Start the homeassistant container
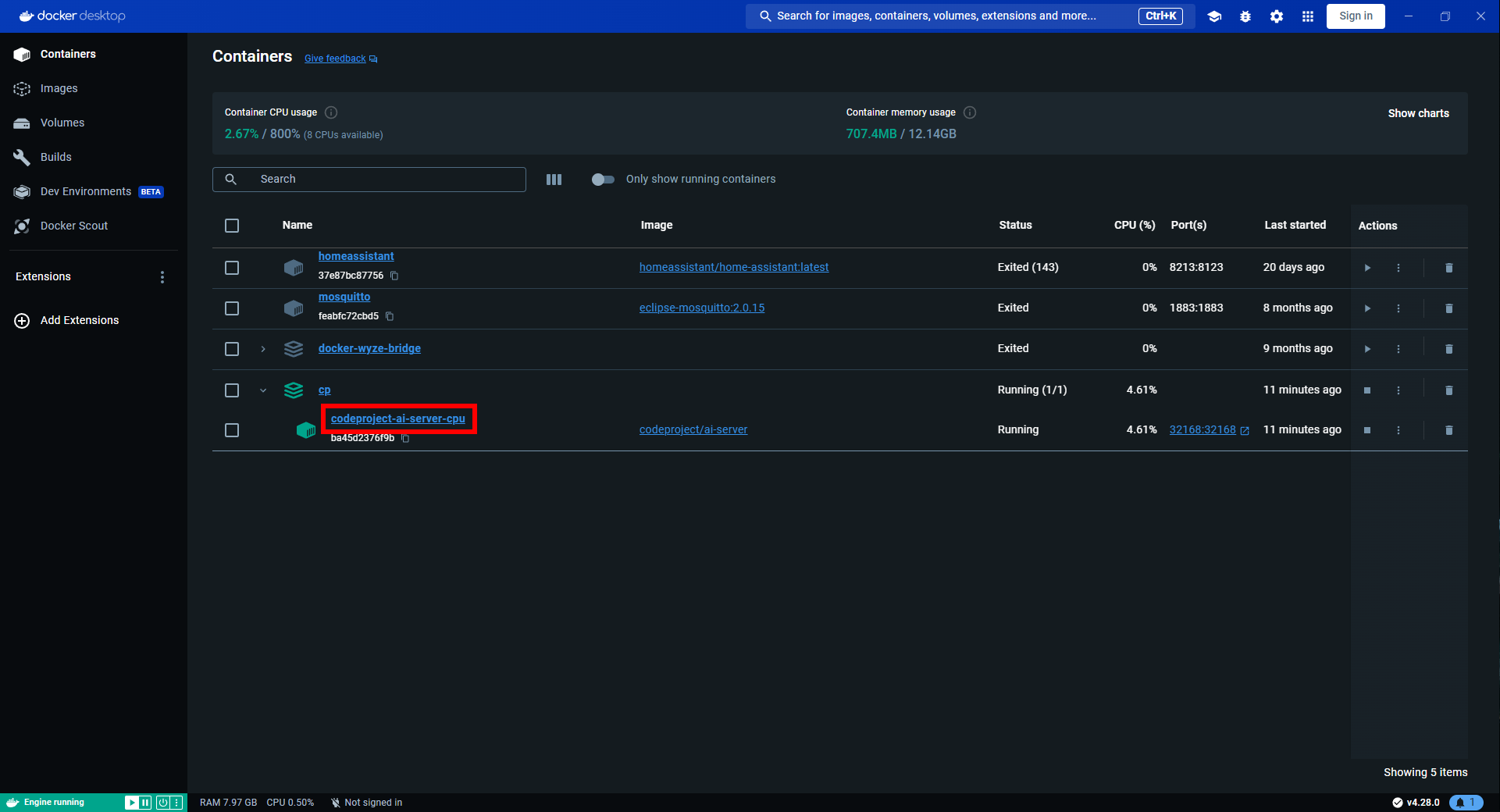1500x812 pixels. (1367, 268)
